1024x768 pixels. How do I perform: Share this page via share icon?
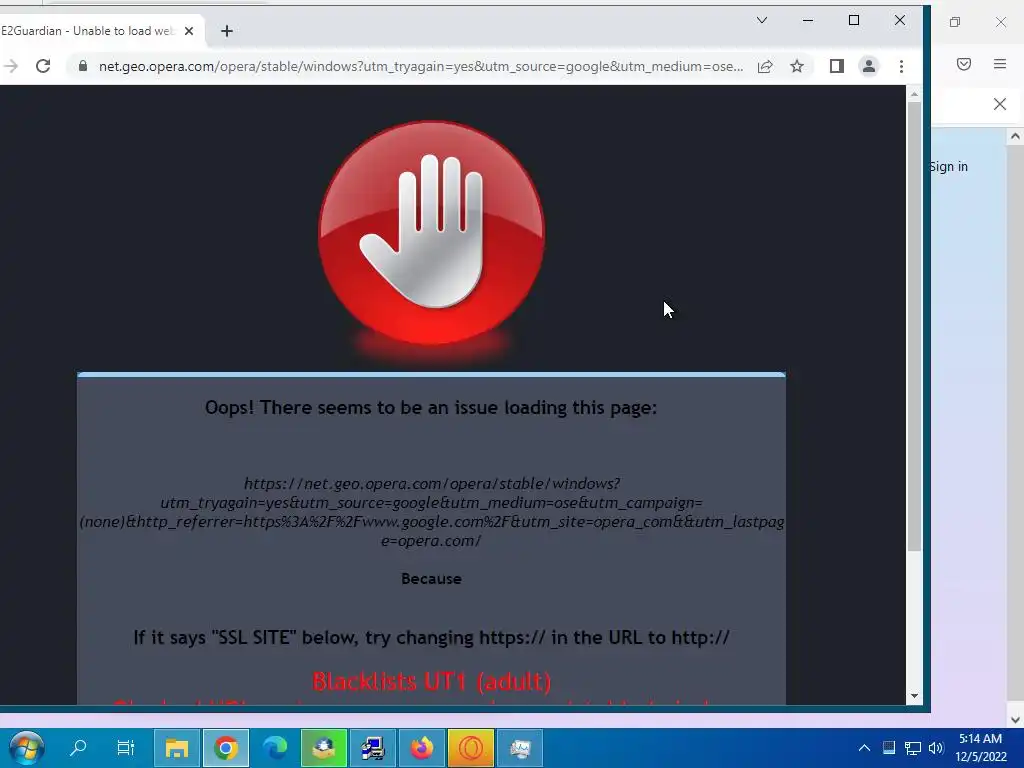765,66
